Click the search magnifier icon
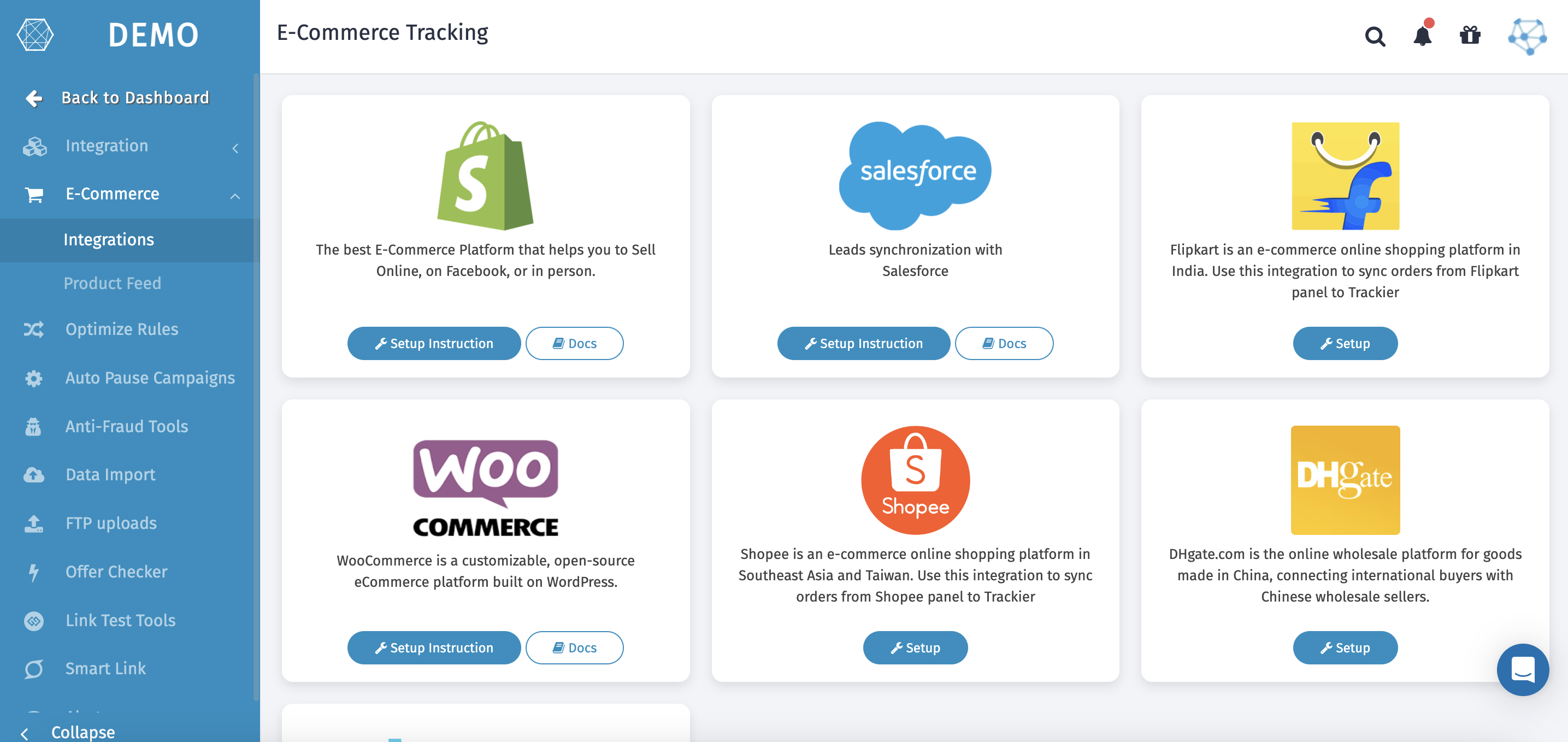The height and width of the screenshot is (742, 1568). [x=1375, y=37]
